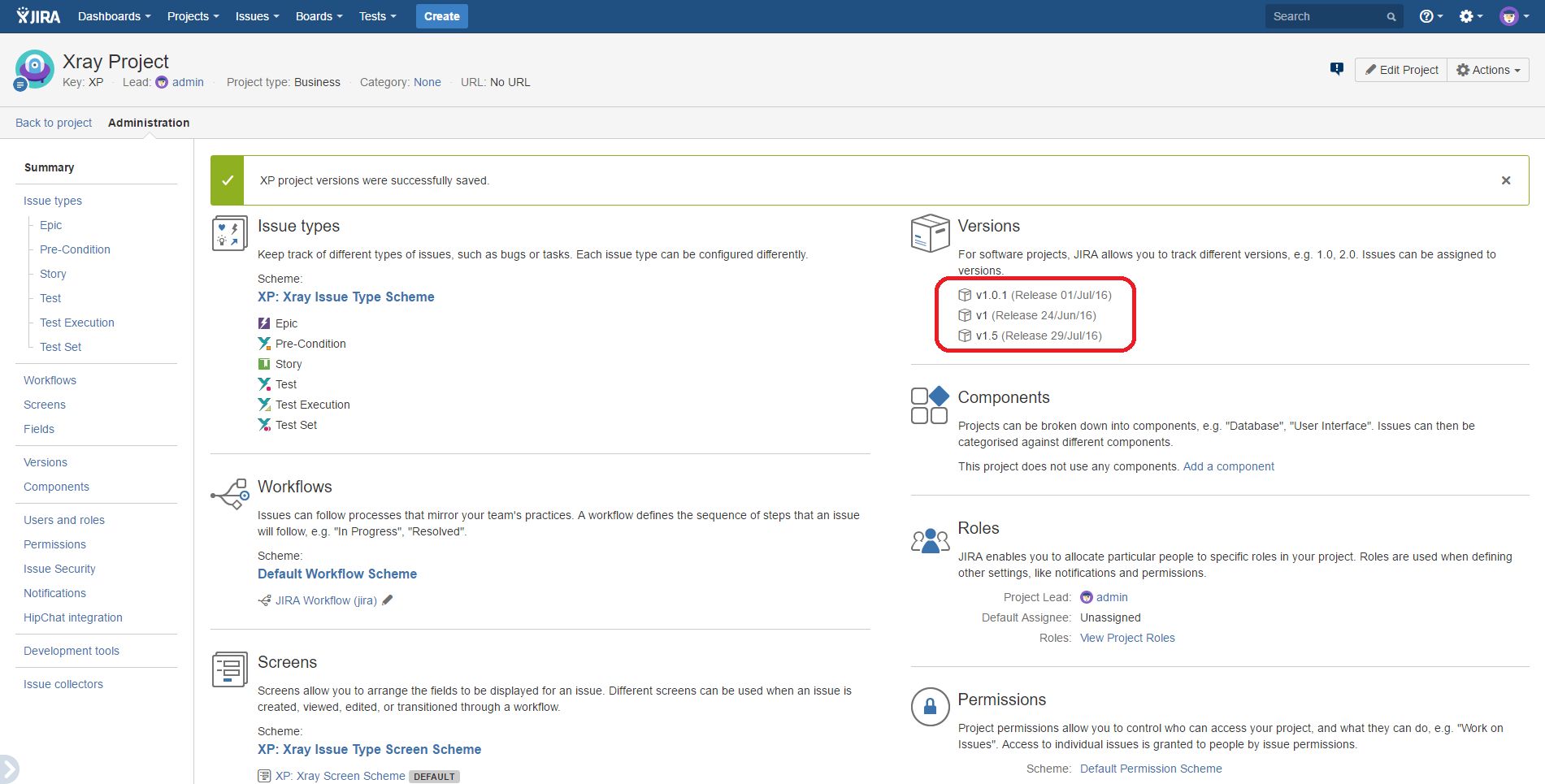
Task: Click the admin lead link in header
Action: pos(188,82)
